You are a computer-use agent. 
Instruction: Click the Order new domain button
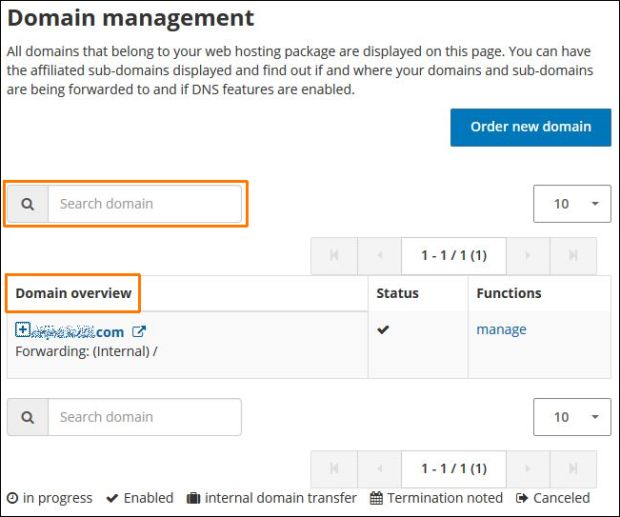[x=530, y=127]
